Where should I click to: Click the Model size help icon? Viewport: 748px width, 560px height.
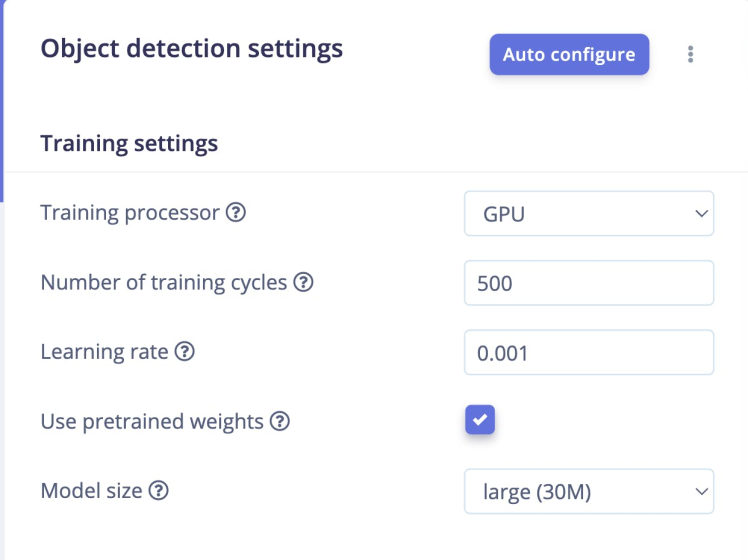coord(158,491)
